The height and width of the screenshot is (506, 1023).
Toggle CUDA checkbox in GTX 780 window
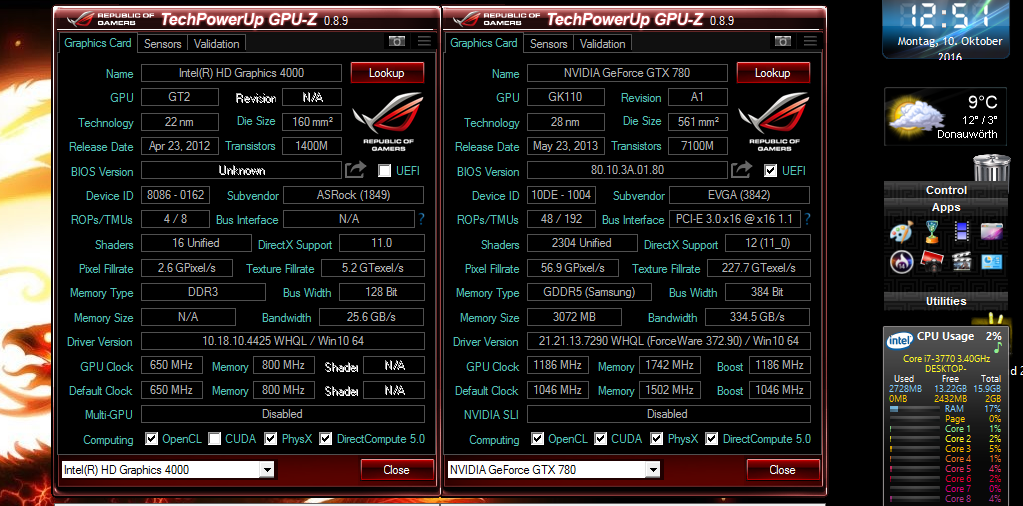point(600,438)
